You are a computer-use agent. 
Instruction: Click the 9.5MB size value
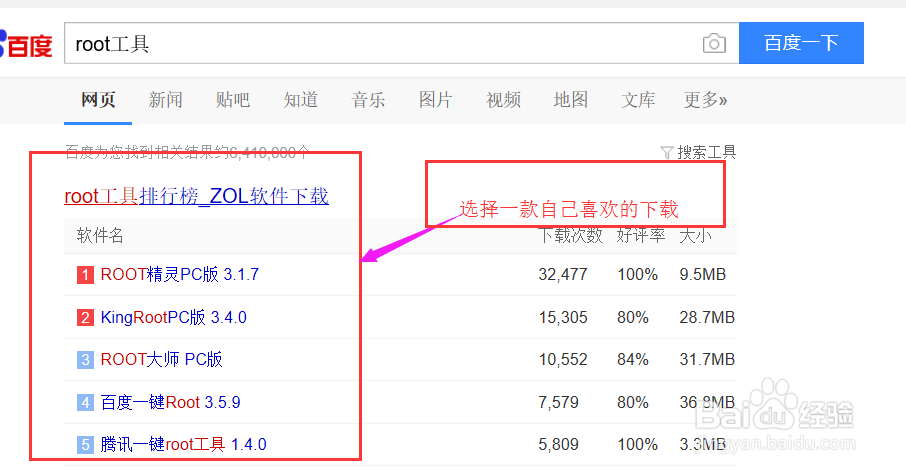703,274
